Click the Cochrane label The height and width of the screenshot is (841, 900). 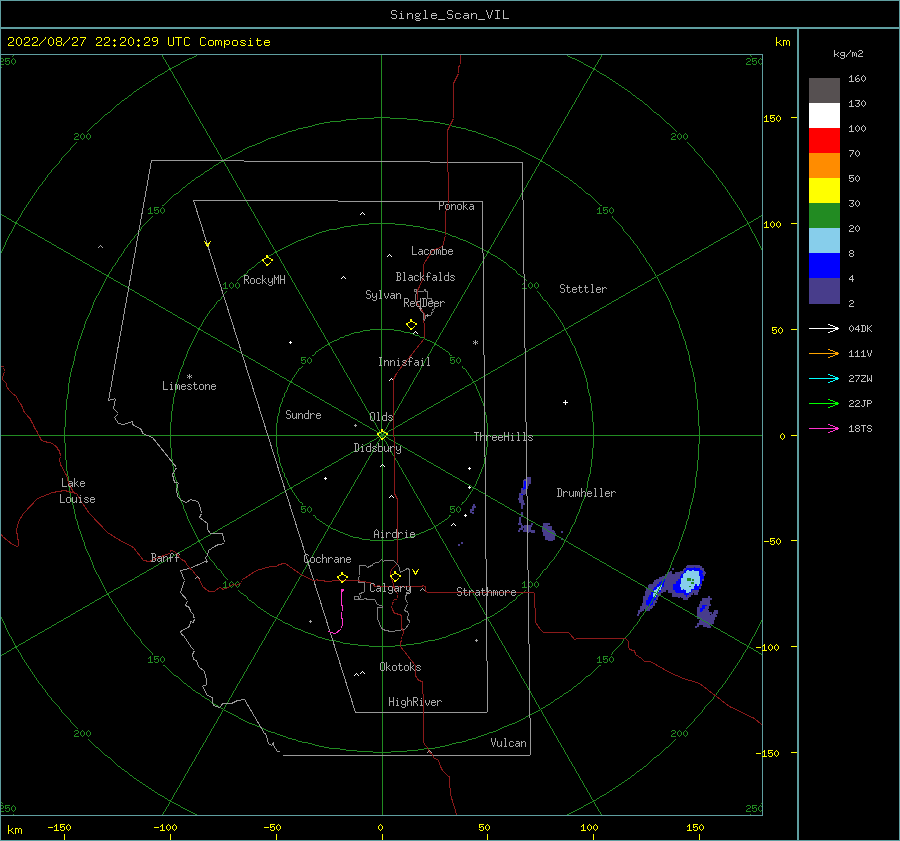[327, 559]
